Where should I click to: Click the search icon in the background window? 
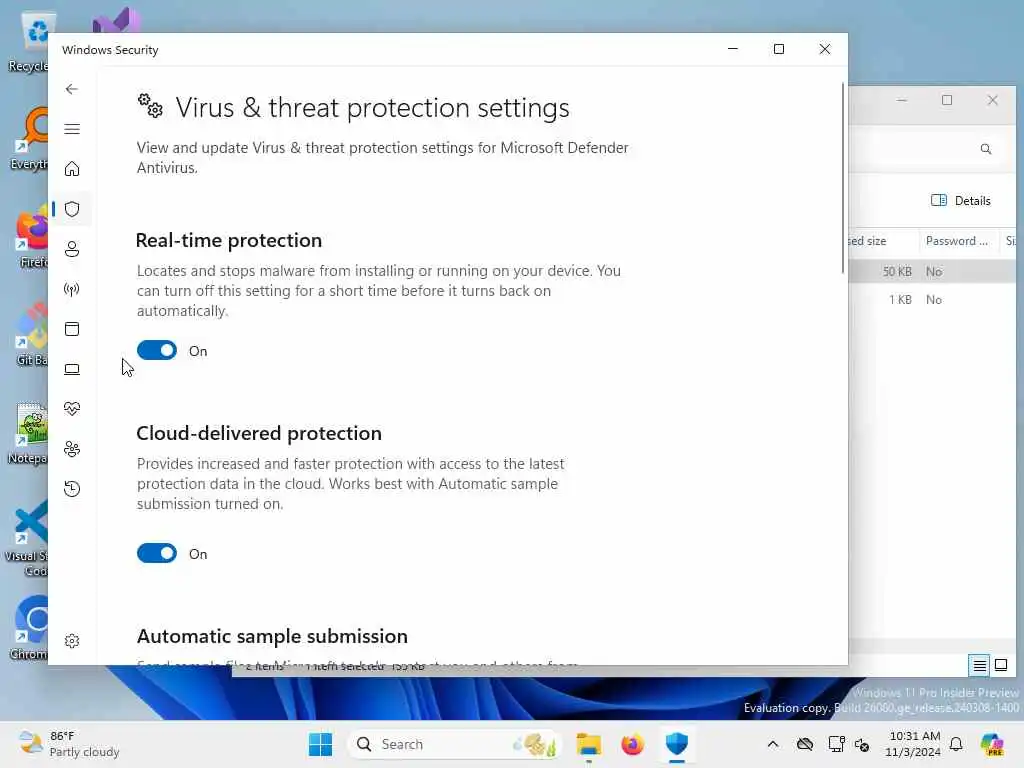click(985, 149)
